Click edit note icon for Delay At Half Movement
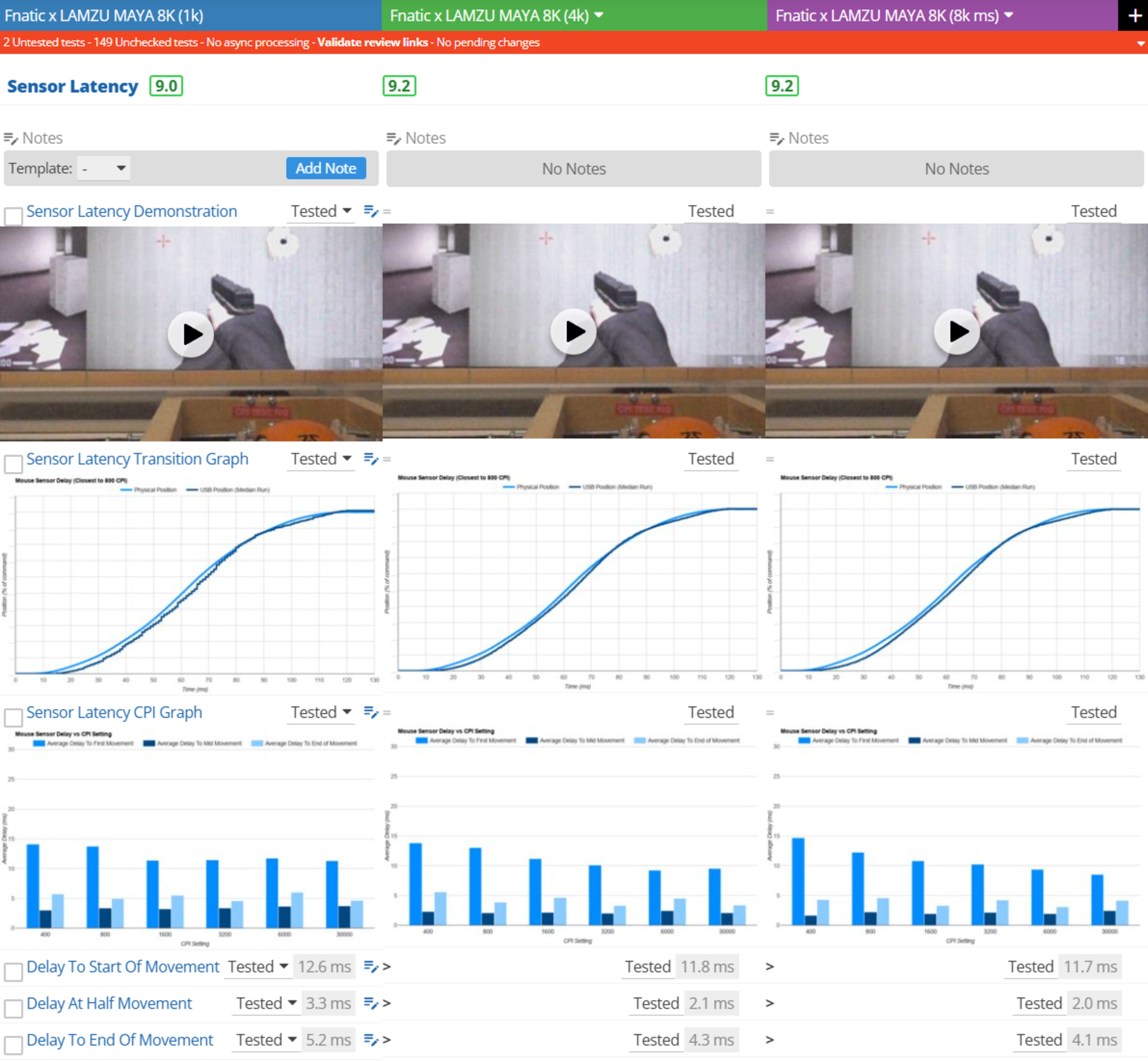The image size is (1148, 1061). tap(371, 1003)
